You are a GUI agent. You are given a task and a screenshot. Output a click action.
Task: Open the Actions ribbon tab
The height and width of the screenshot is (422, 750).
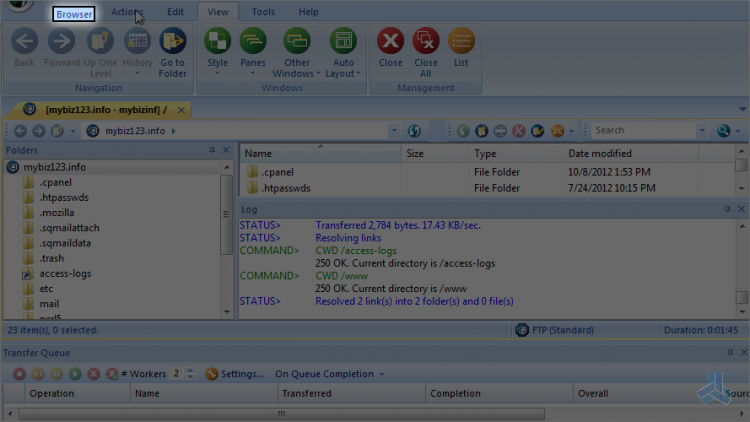pyautogui.click(x=127, y=12)
